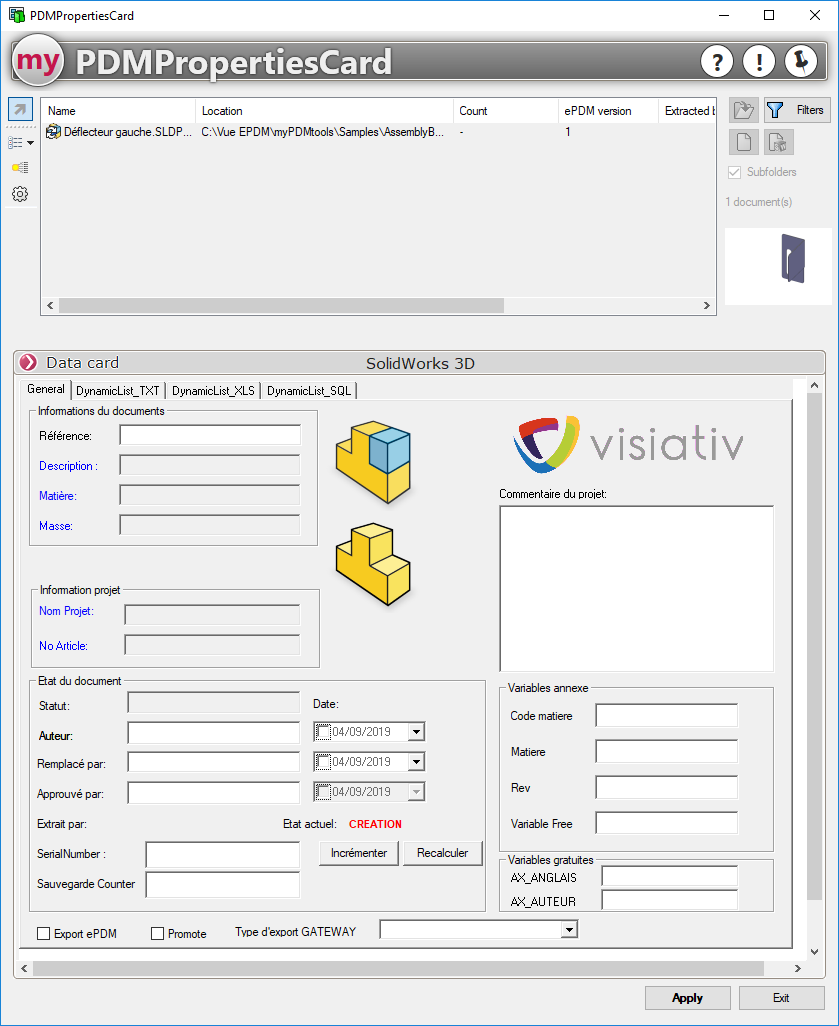Click the yellow tag list sidebar icon
Viewport: 839px width, 1026px height.
tap(20, 167)
